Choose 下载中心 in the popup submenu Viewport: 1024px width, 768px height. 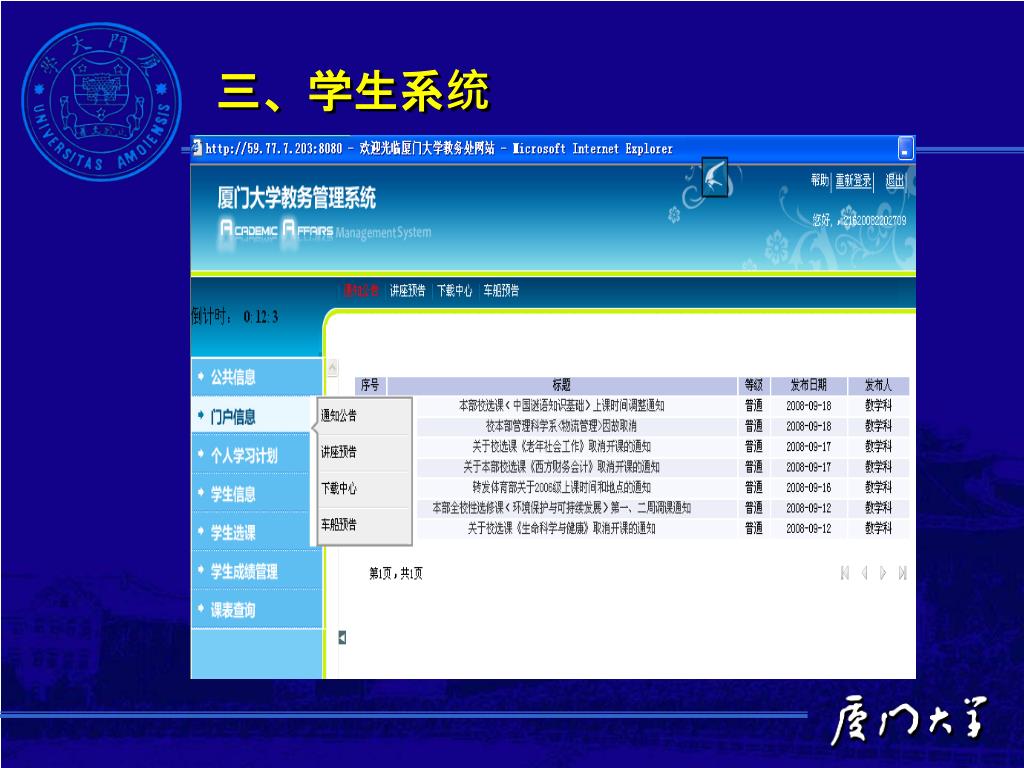pyautogui.click(x=339, y=488)
